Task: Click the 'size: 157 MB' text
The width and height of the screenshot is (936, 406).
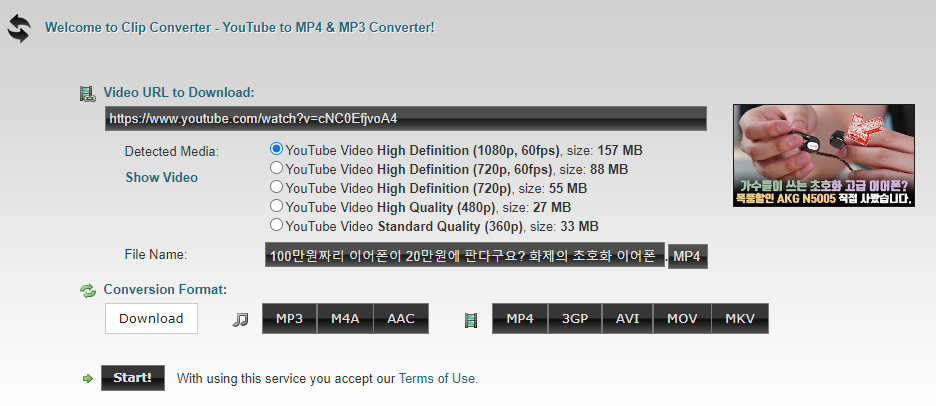Action: (x=603, y=150)
